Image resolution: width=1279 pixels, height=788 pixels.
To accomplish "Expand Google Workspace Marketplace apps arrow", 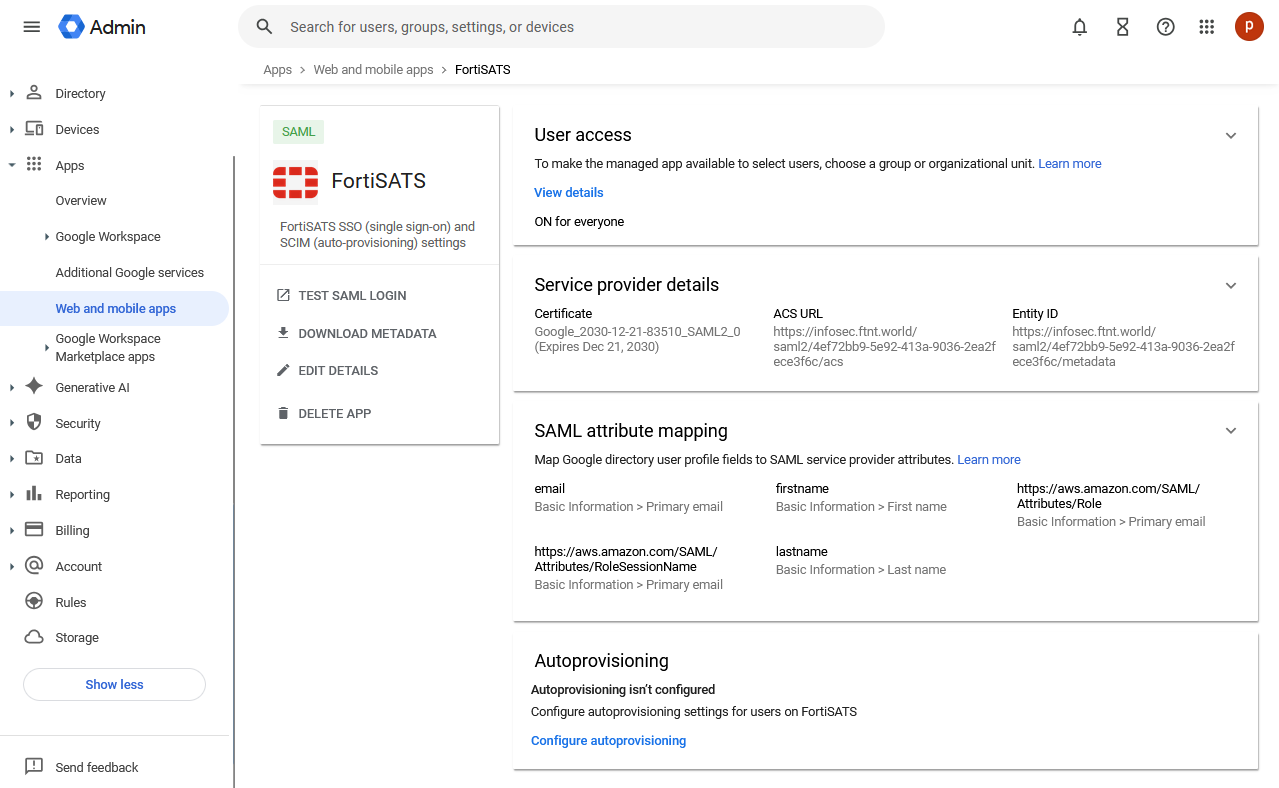I will (47, 348).
